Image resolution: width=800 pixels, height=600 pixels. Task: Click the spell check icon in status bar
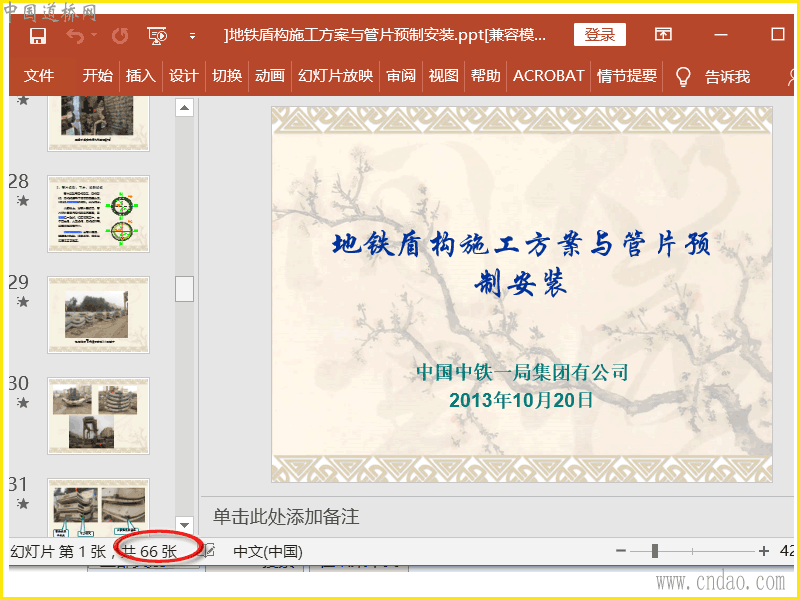coord(209,551)
